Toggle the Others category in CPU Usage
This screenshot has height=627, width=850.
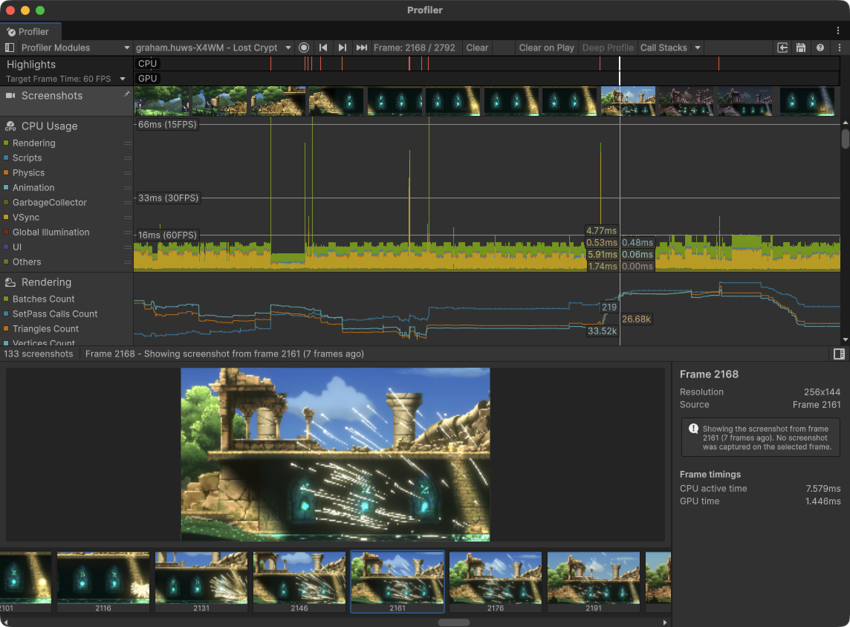coord(6,262)
